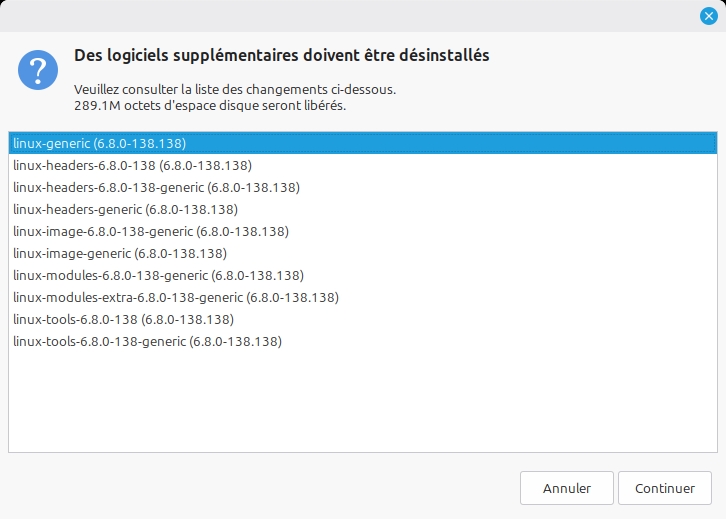726x519 pixels.
Task: Close the dialog with the blue X icon
Action: point(708,16)
